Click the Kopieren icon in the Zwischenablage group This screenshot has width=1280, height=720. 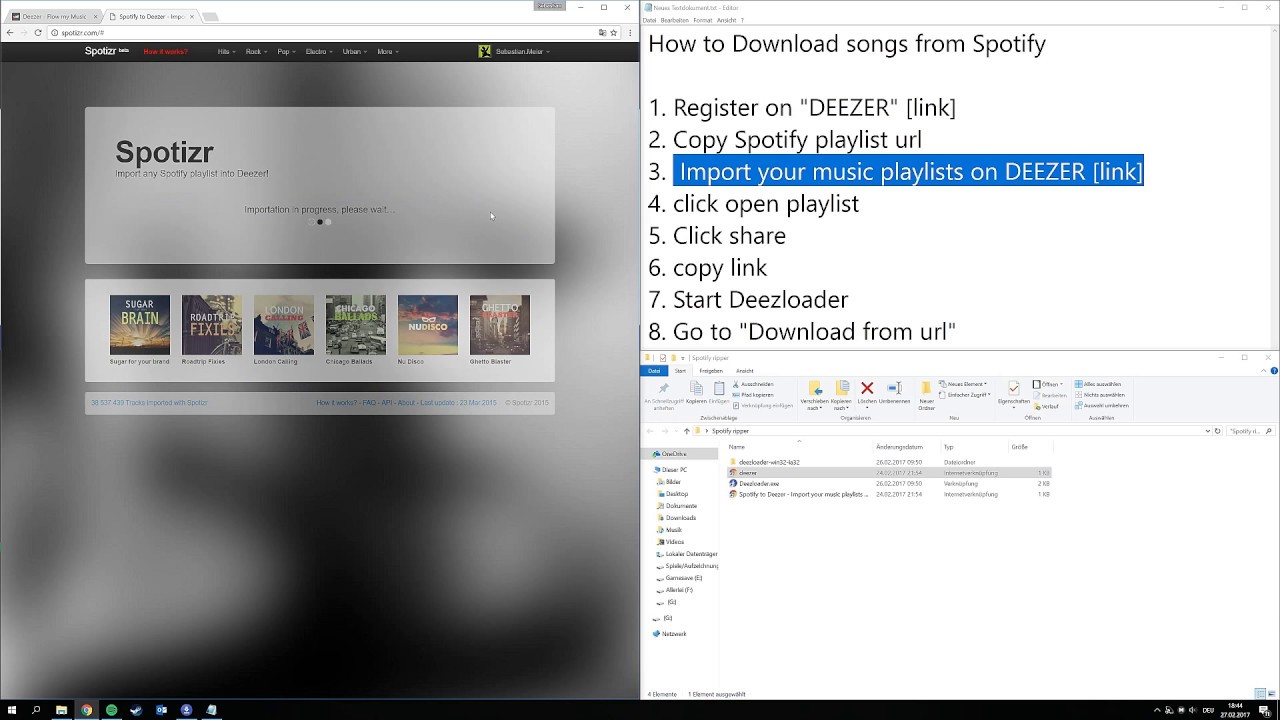(x=696, y=388)
